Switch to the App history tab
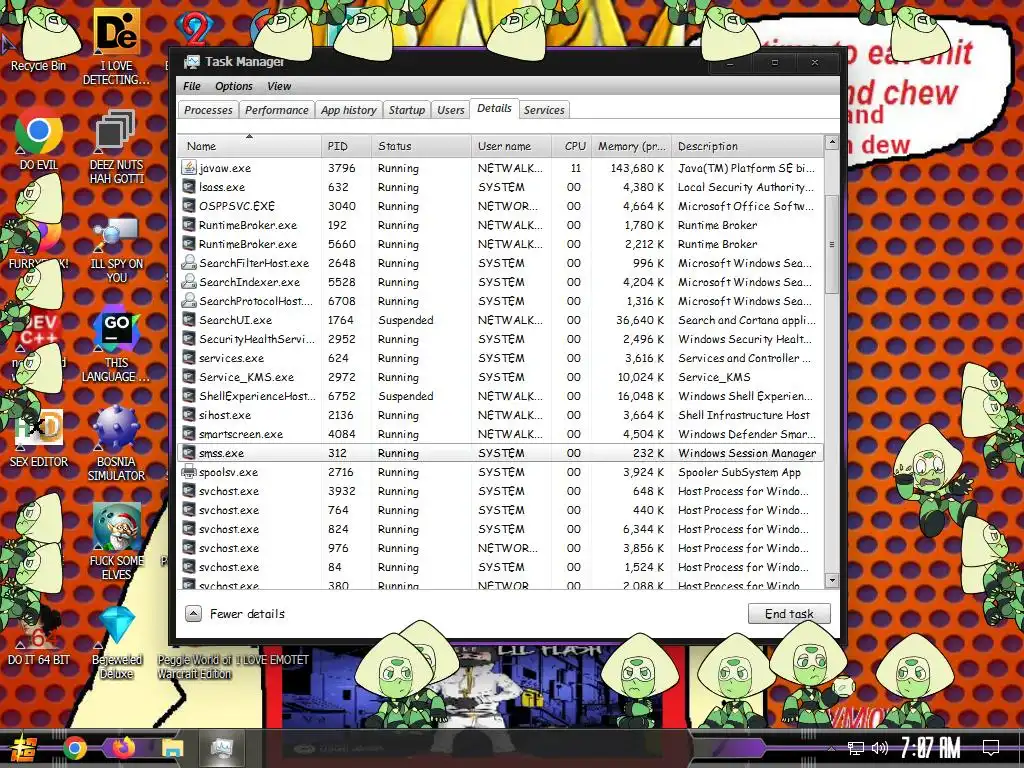 pos(349,110)
